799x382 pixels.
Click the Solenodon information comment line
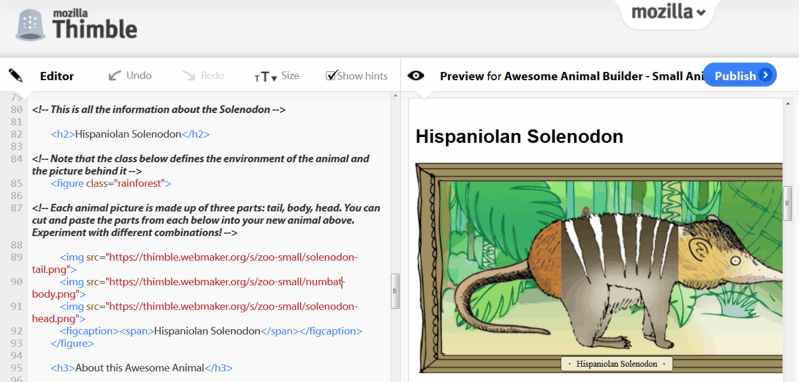[x=158, y=110]
